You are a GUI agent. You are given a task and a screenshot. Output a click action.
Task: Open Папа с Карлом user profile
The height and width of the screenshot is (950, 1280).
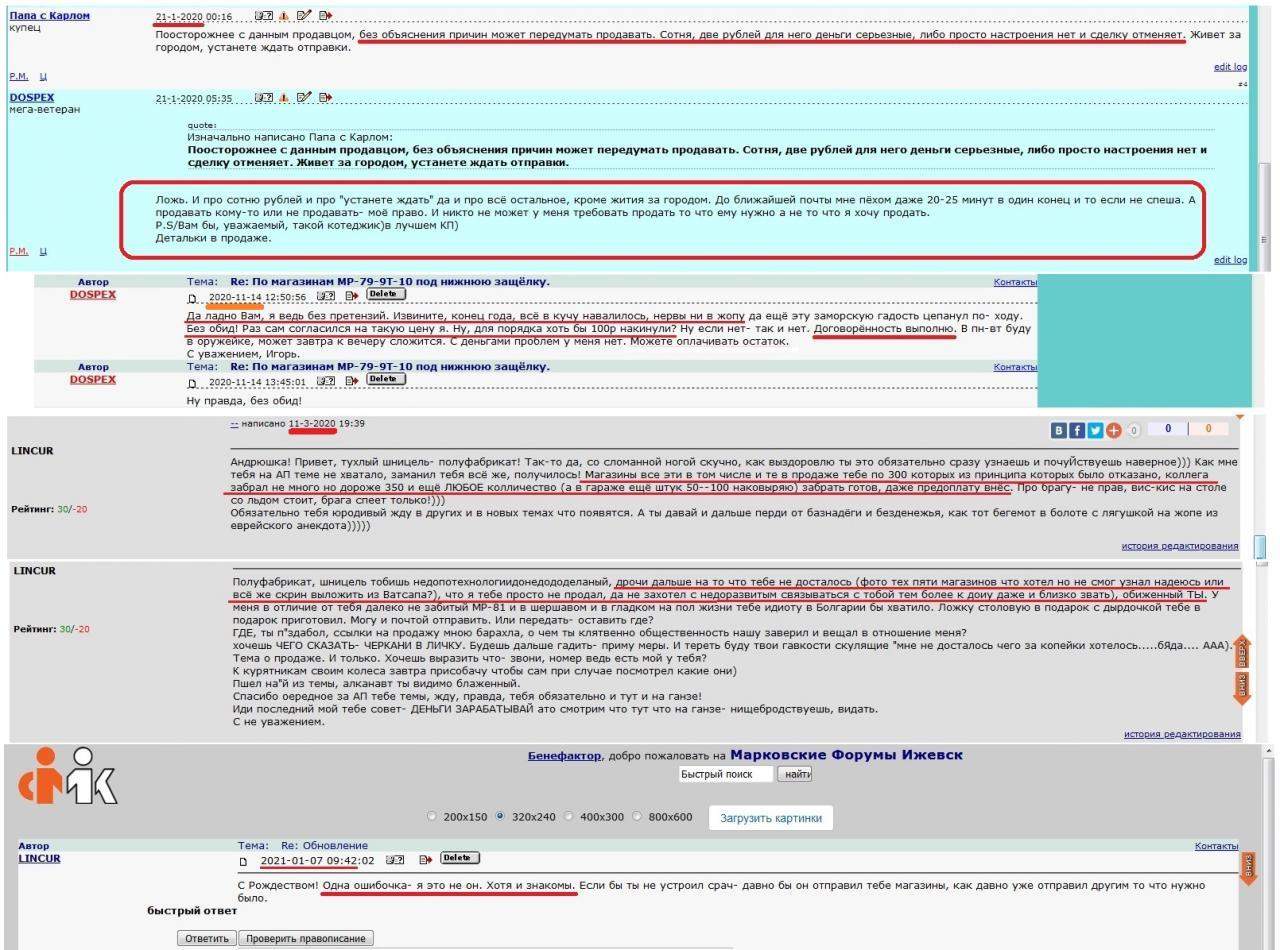[x=49, y=16]
